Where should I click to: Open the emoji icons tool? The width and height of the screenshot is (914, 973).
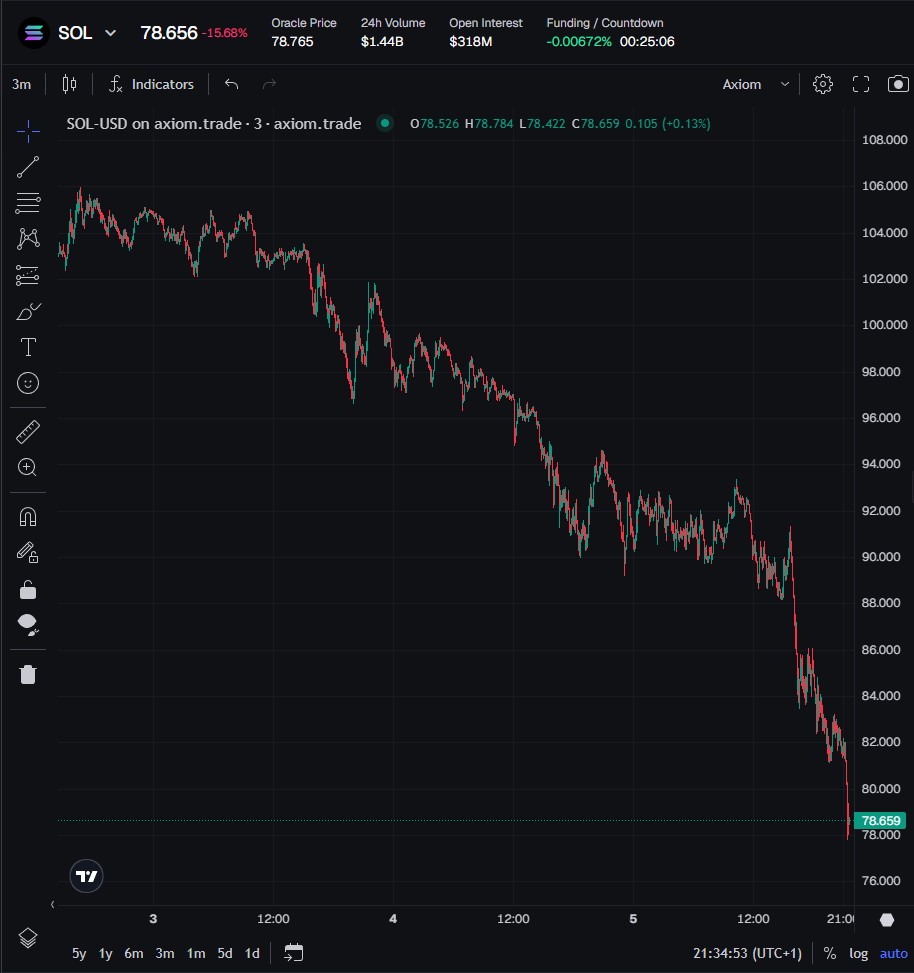point(28,383)
